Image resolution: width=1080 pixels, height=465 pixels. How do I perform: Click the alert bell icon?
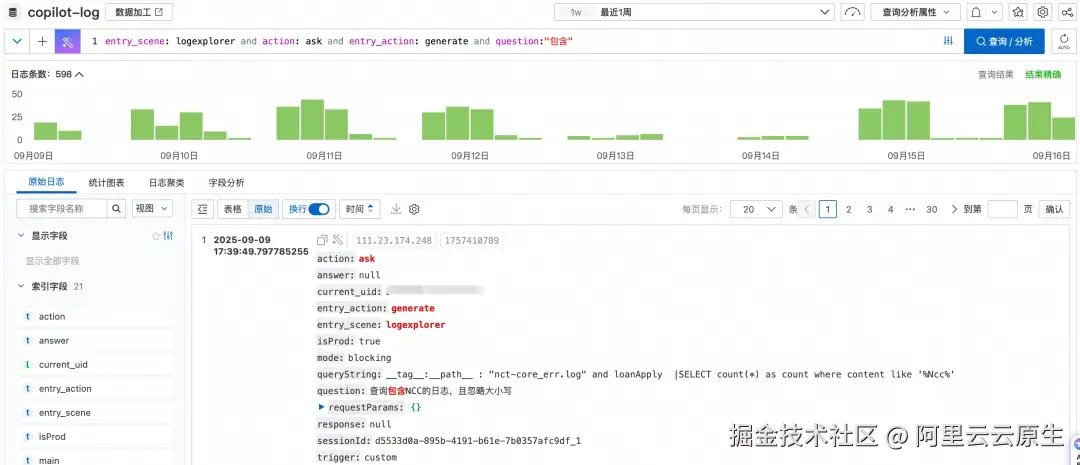click(x=976, y=12)
